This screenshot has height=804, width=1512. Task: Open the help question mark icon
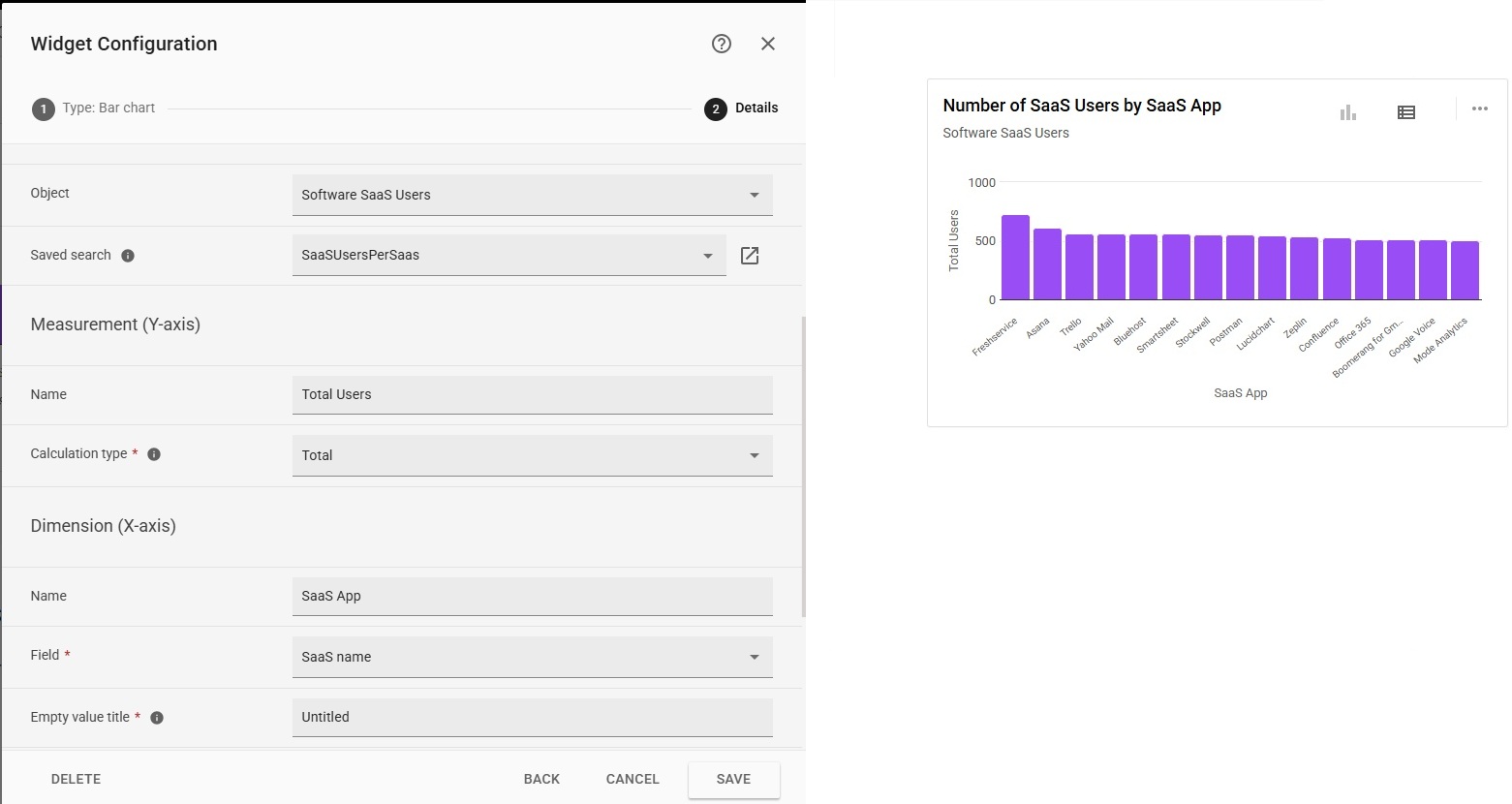click(722, 44)
